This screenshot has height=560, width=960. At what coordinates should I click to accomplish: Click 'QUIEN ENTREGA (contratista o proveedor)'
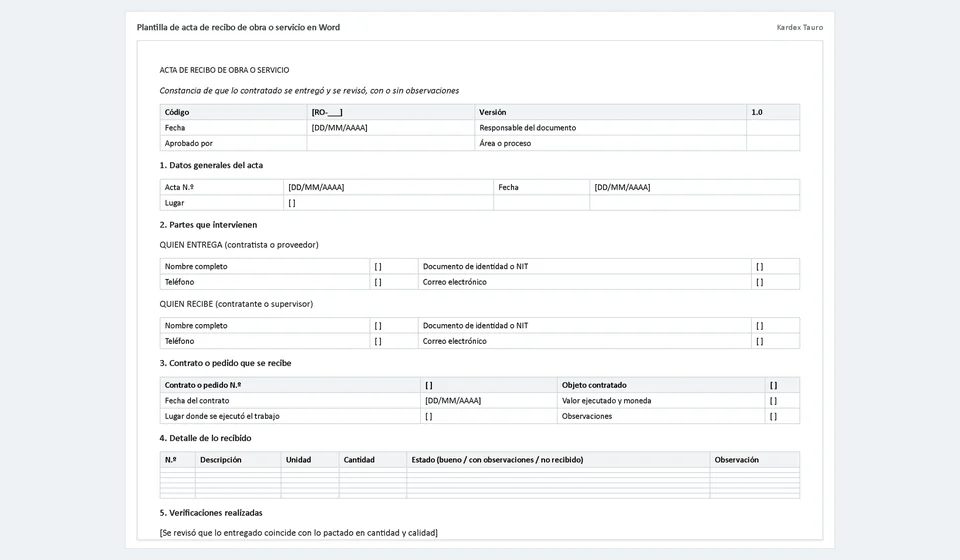(x=239, y=245)
